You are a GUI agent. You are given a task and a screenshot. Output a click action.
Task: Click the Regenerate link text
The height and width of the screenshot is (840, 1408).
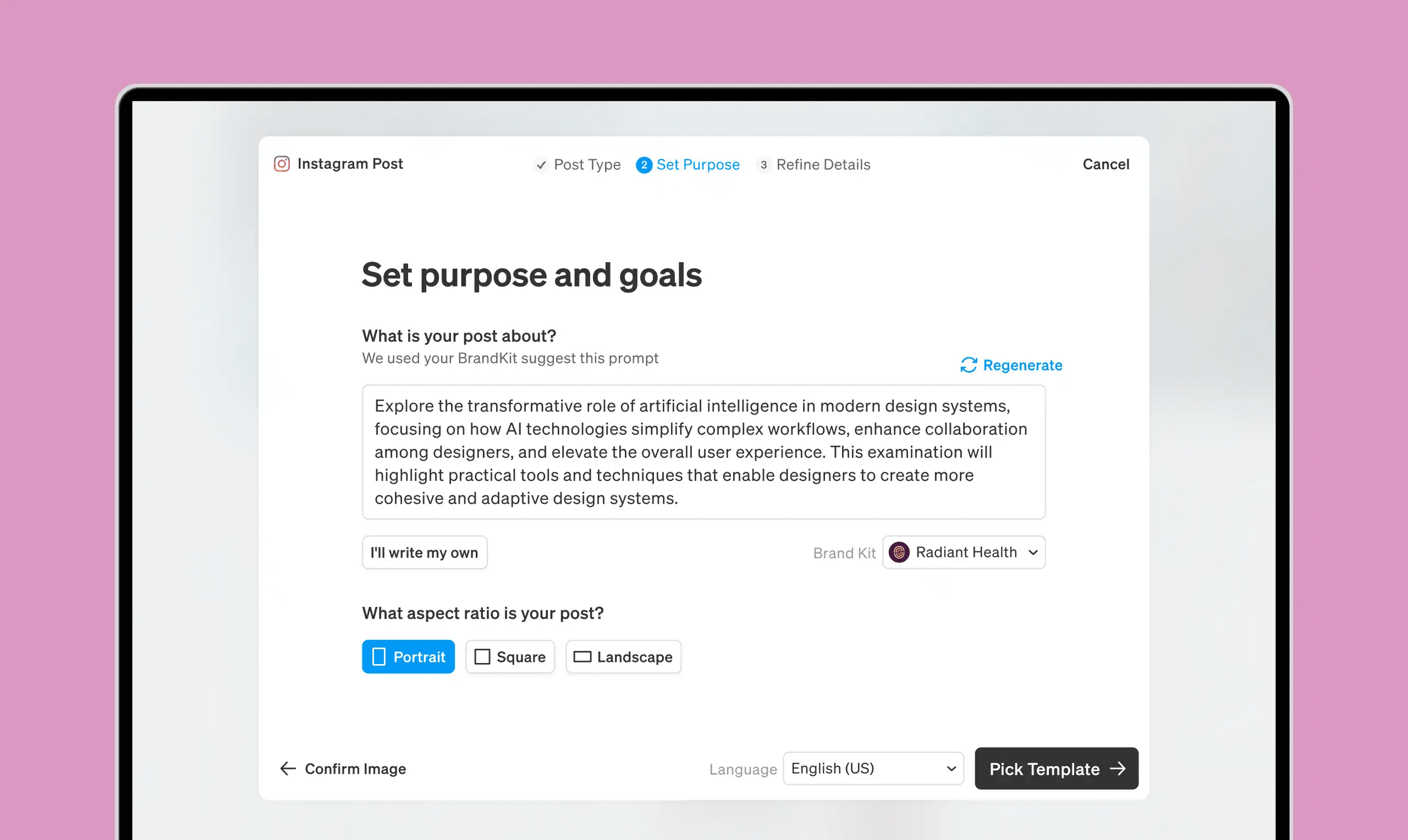pos(1022,365)
